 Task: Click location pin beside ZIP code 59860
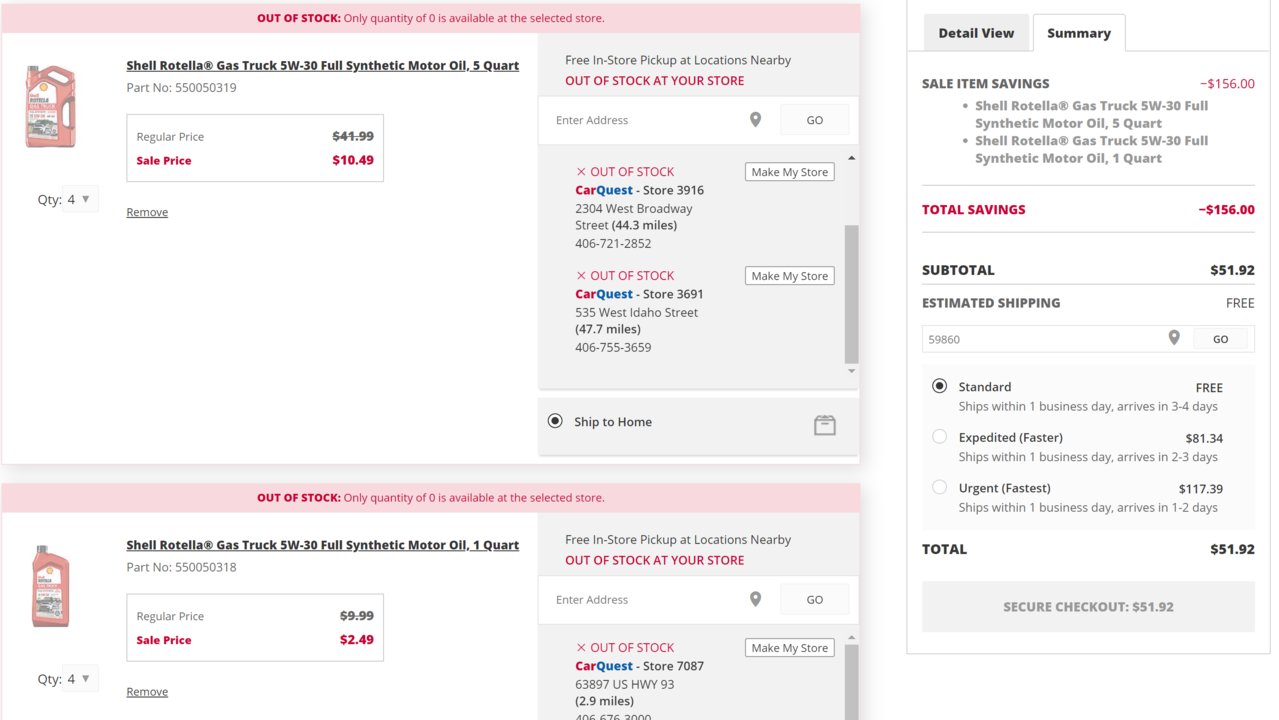click(x=1174, y=338)
